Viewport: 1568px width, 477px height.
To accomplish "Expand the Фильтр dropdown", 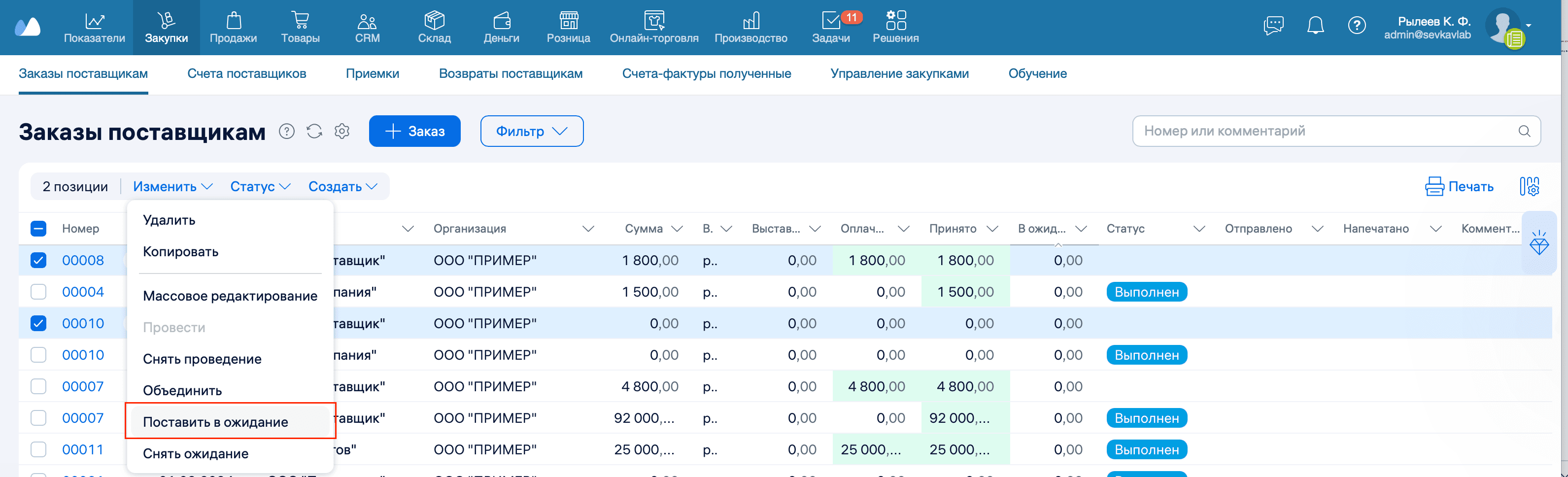I will [x=531, y=132].
